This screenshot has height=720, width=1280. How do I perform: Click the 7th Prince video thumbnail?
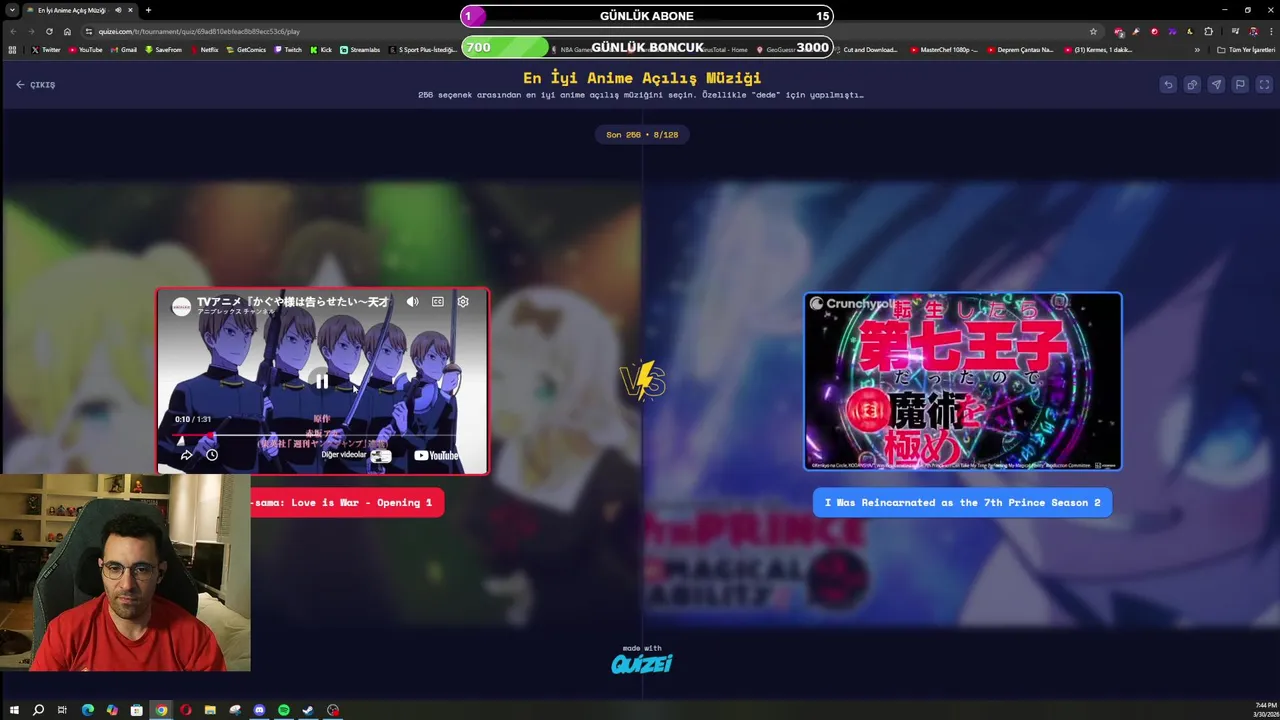coord(963,381)
